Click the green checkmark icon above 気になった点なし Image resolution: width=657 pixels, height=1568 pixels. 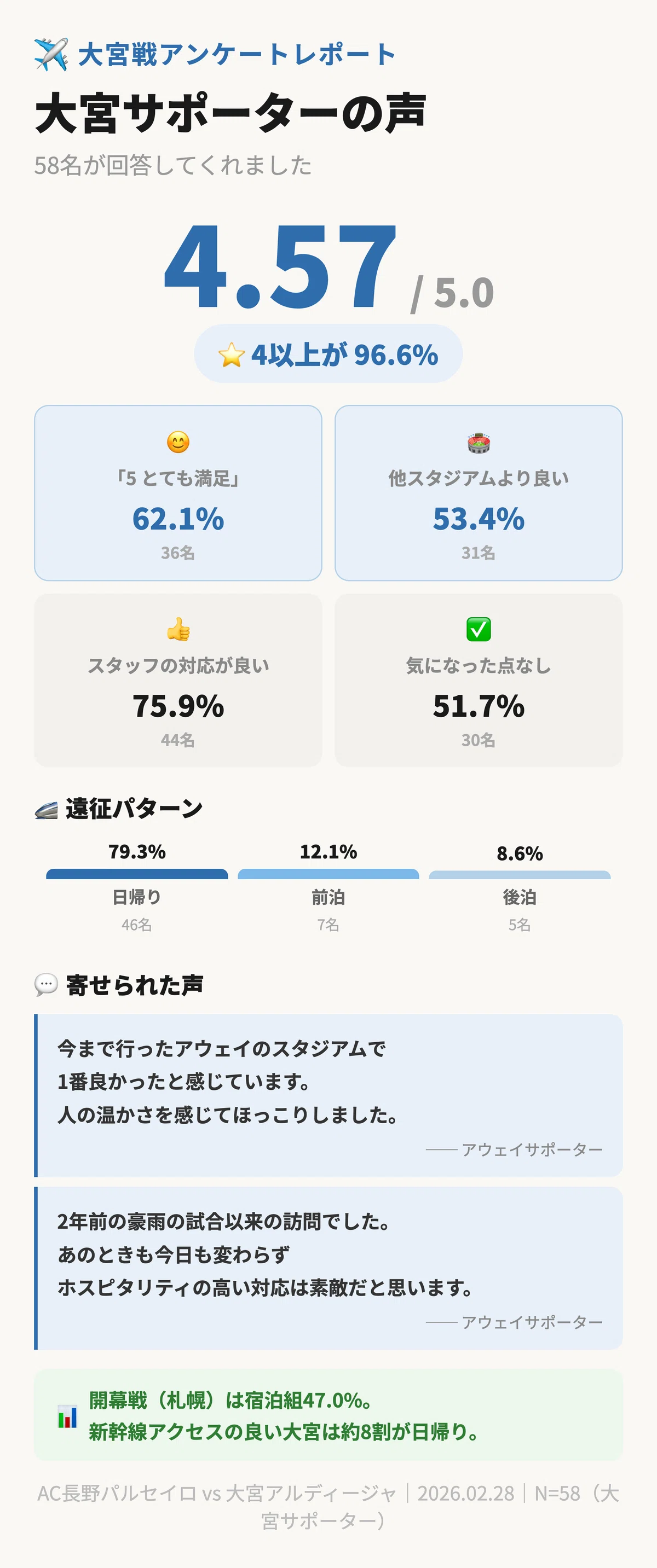point(479,629)
